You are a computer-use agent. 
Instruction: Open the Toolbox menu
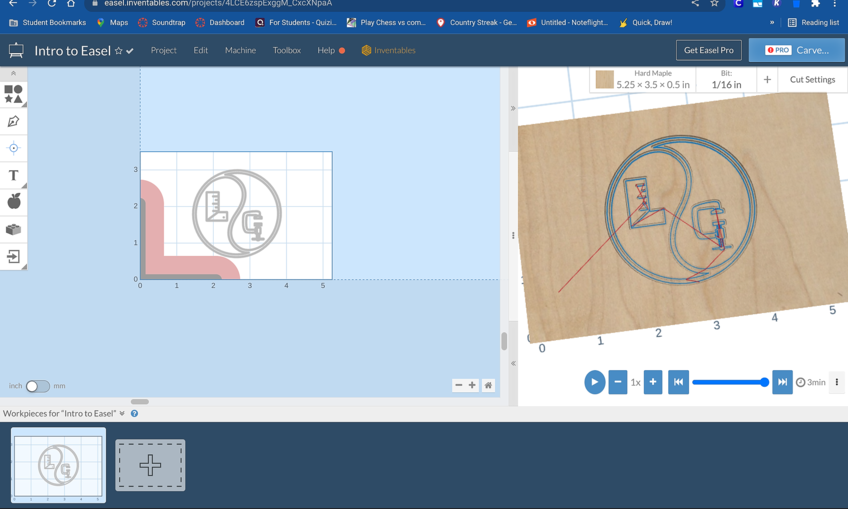(x=287, y=50)
